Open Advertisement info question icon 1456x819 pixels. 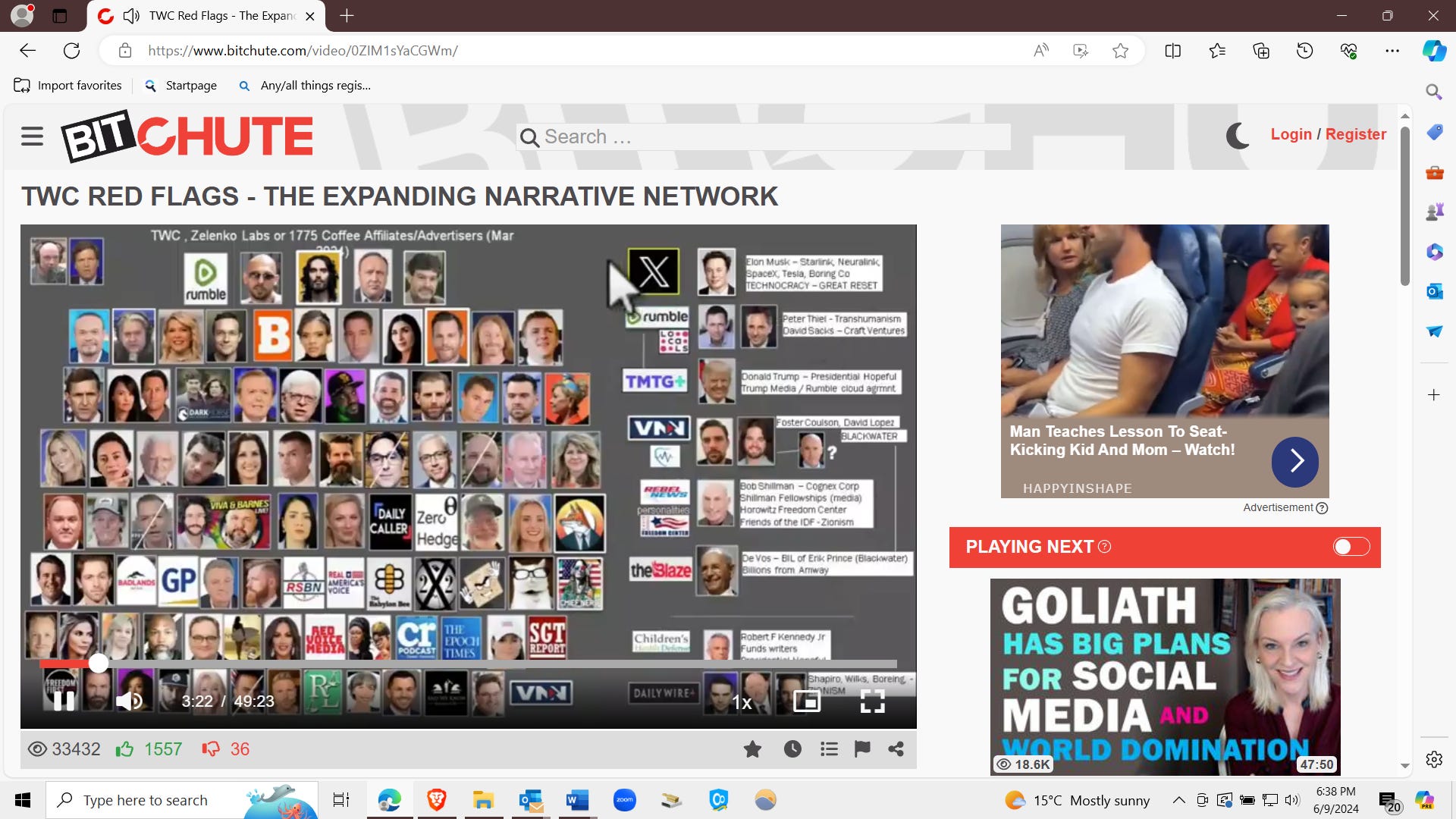pos(1322,508)
